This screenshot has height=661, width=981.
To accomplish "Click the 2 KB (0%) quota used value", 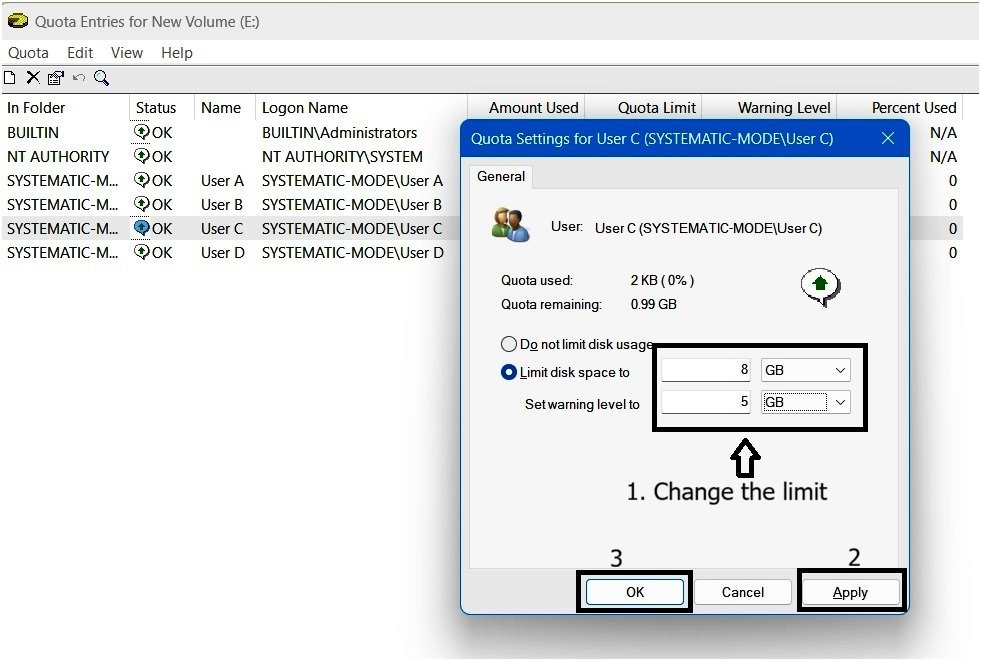I will point(662,280).
